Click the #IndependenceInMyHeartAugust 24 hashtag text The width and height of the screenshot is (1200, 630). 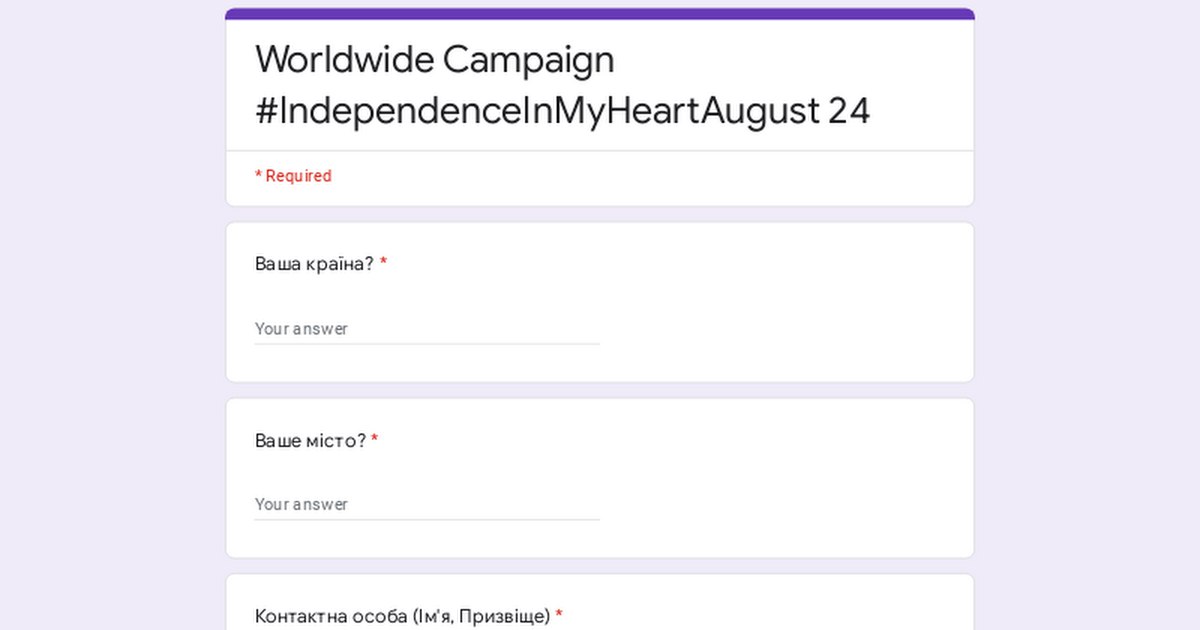[562, 112]
